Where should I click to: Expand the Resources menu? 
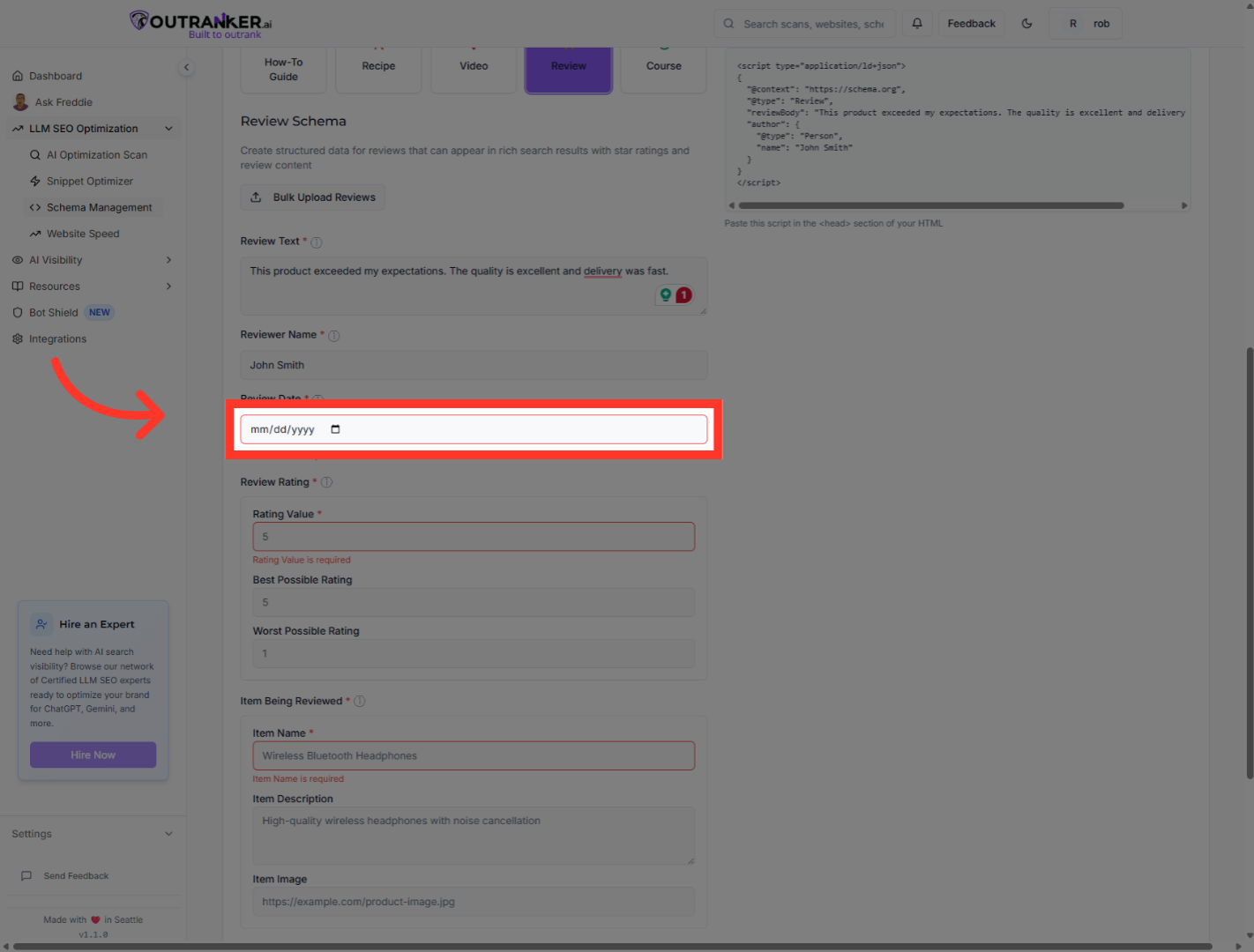tap(168, 286)
